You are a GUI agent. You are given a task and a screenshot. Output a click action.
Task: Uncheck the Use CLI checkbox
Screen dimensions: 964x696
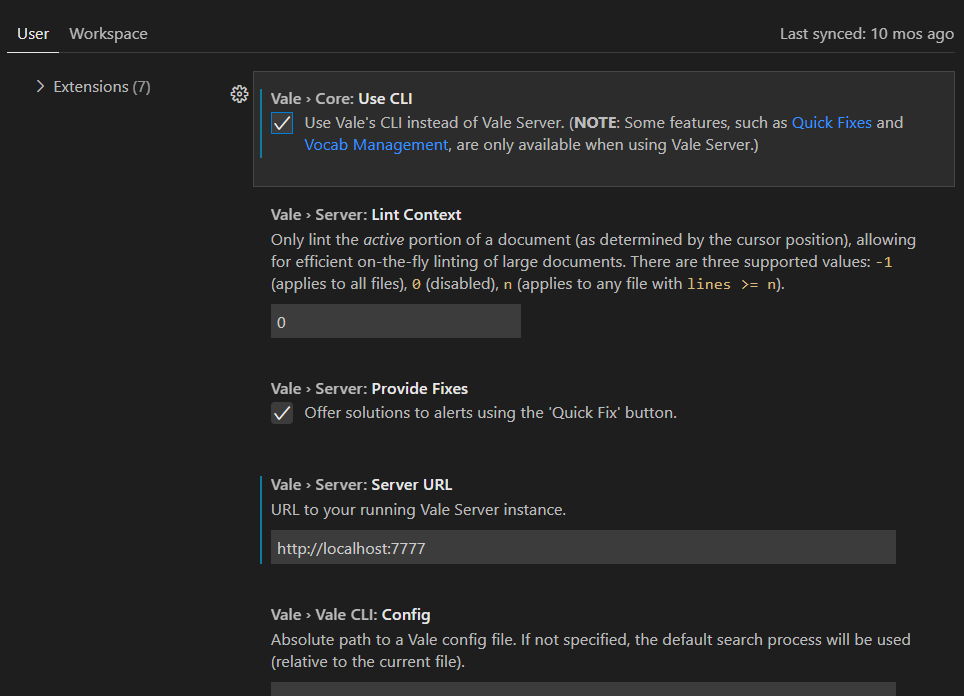point(280,123)
